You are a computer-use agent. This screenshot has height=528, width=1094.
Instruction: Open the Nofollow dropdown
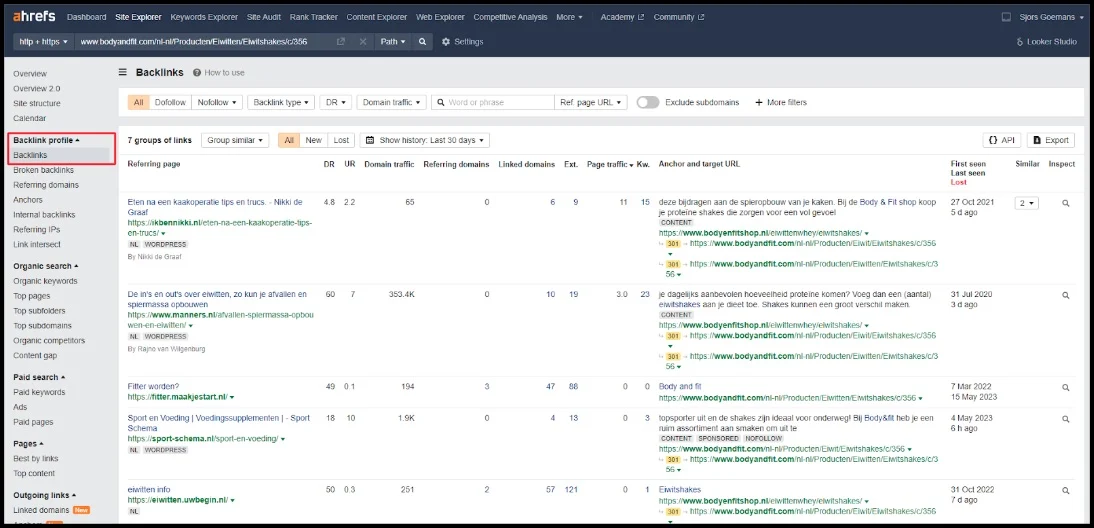pyautogui.click(x=217, y=103)
